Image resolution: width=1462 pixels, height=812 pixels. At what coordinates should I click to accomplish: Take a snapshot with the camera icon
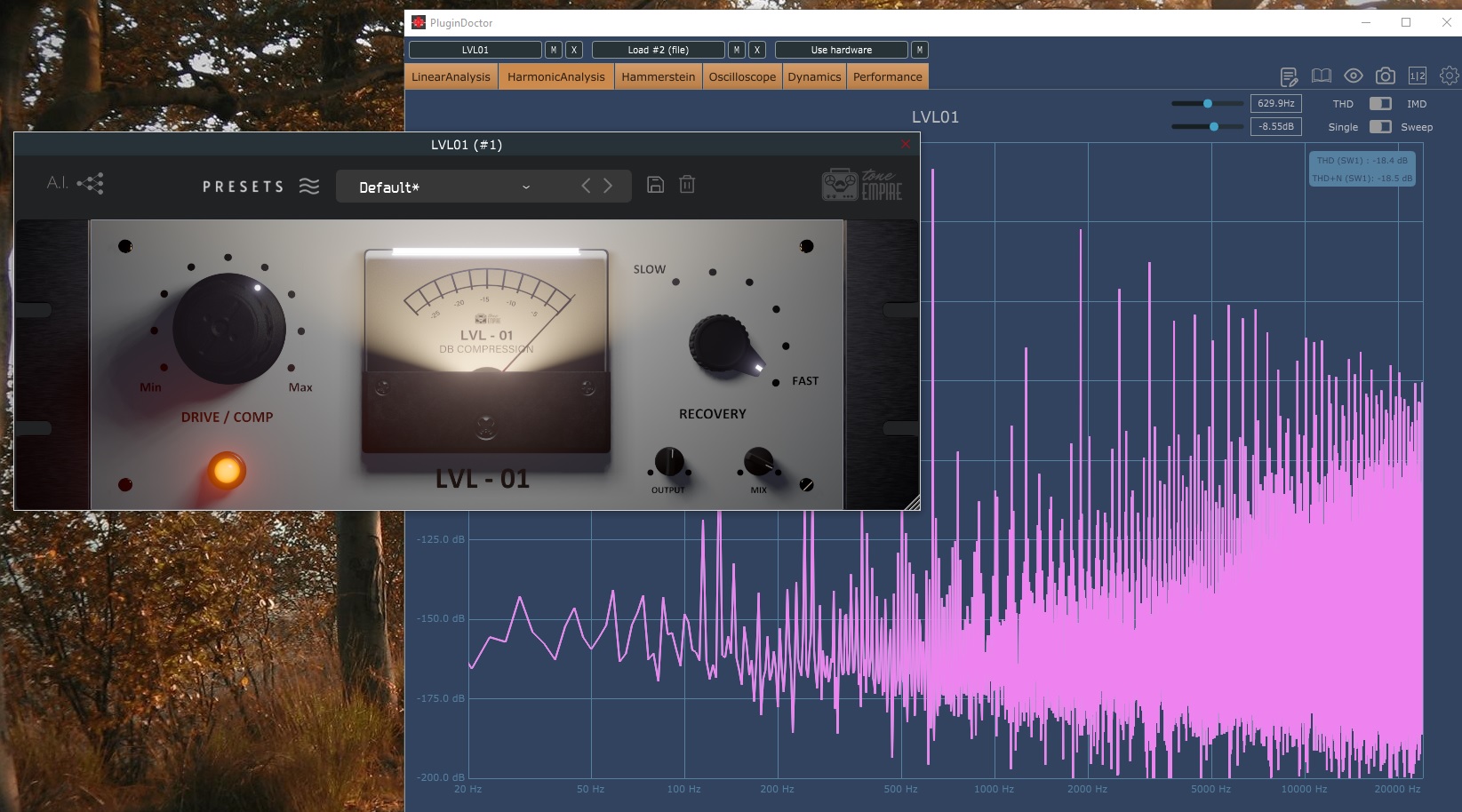tap(1385, 76)
